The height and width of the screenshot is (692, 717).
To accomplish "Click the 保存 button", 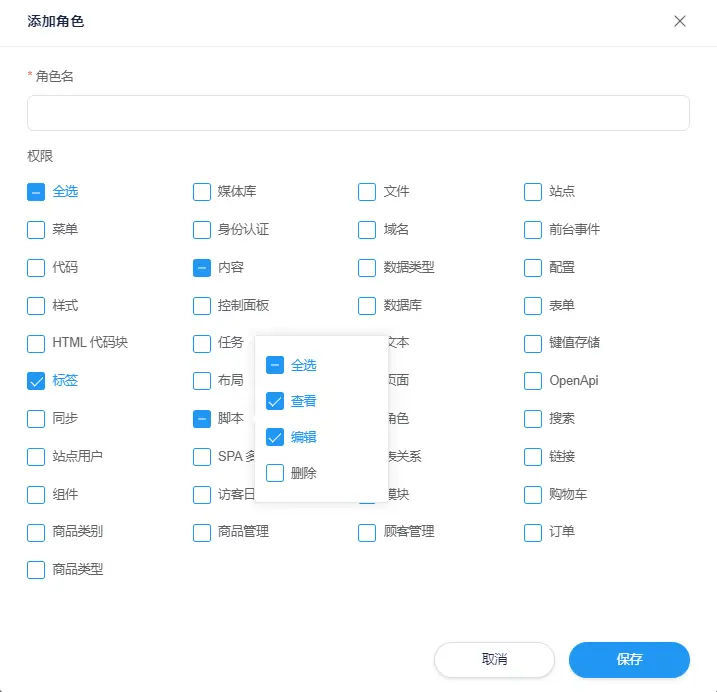I will coord(629,660).
